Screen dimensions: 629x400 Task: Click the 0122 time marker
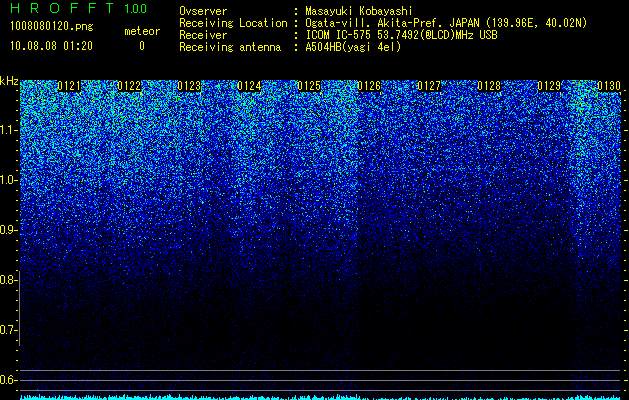pyautogui.click(x=129, y=86)
